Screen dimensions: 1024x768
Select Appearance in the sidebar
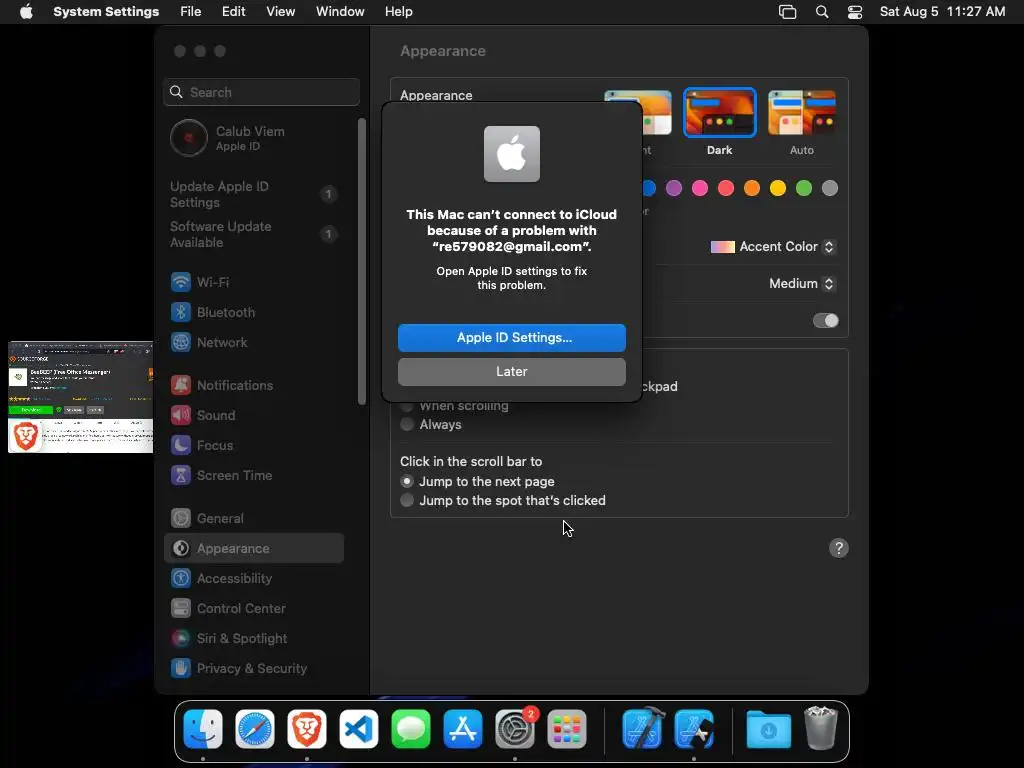click(x=253, y=549)
